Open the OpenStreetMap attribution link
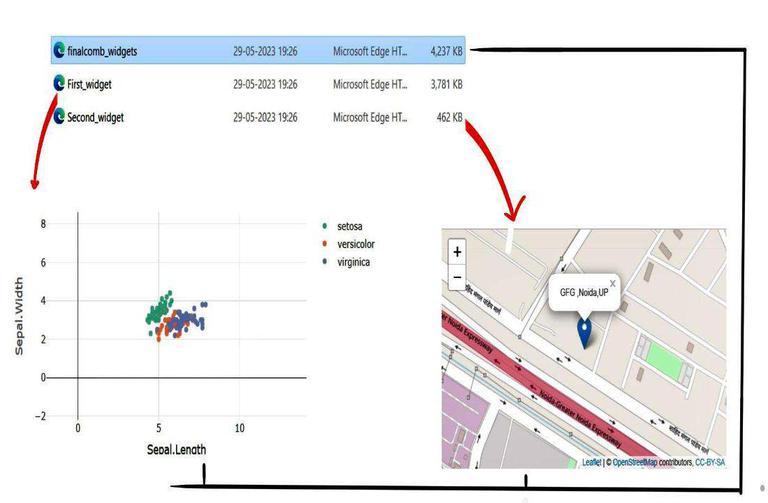The image size is (768, 503). (x=635, y=462)
